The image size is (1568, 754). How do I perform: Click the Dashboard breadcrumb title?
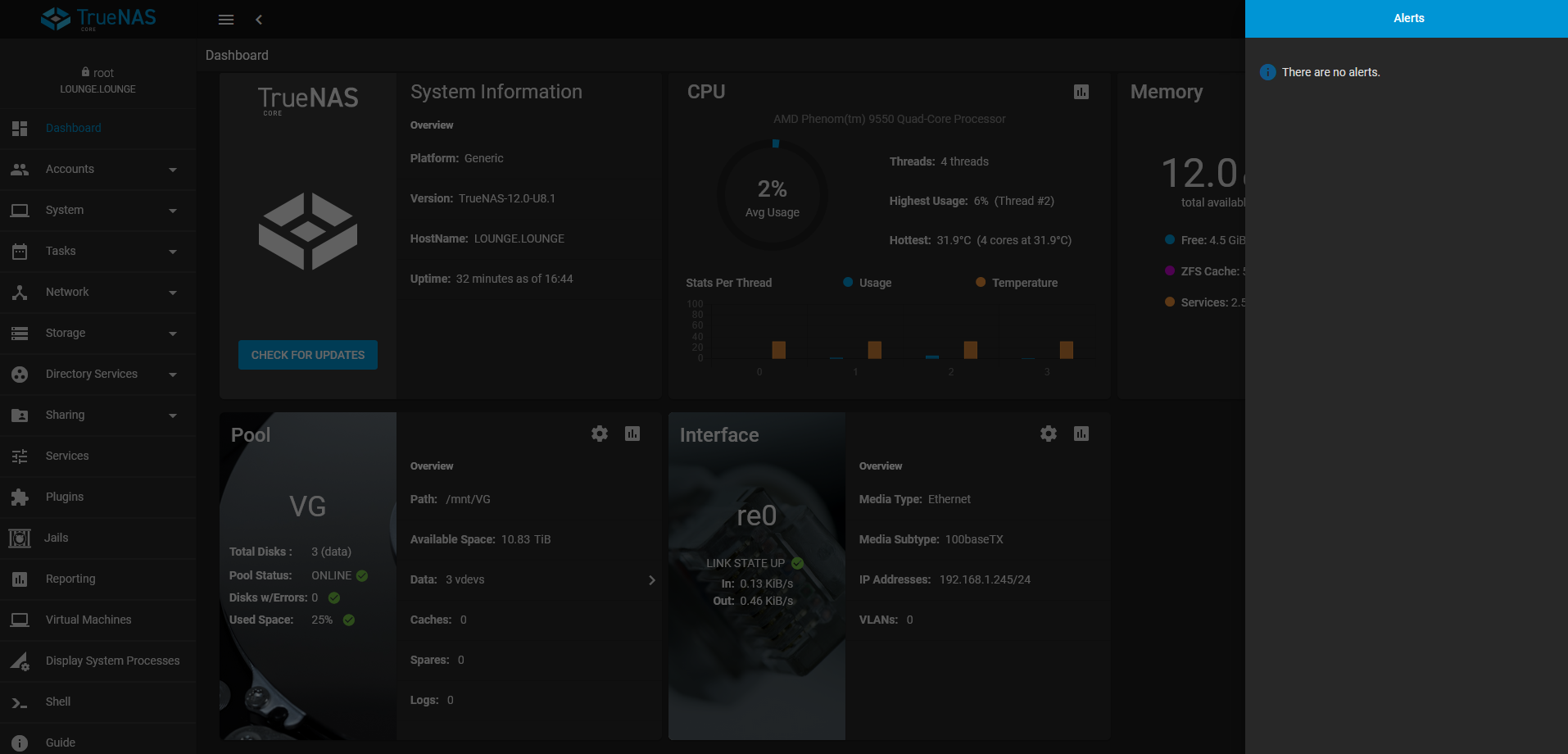(237, 55)
